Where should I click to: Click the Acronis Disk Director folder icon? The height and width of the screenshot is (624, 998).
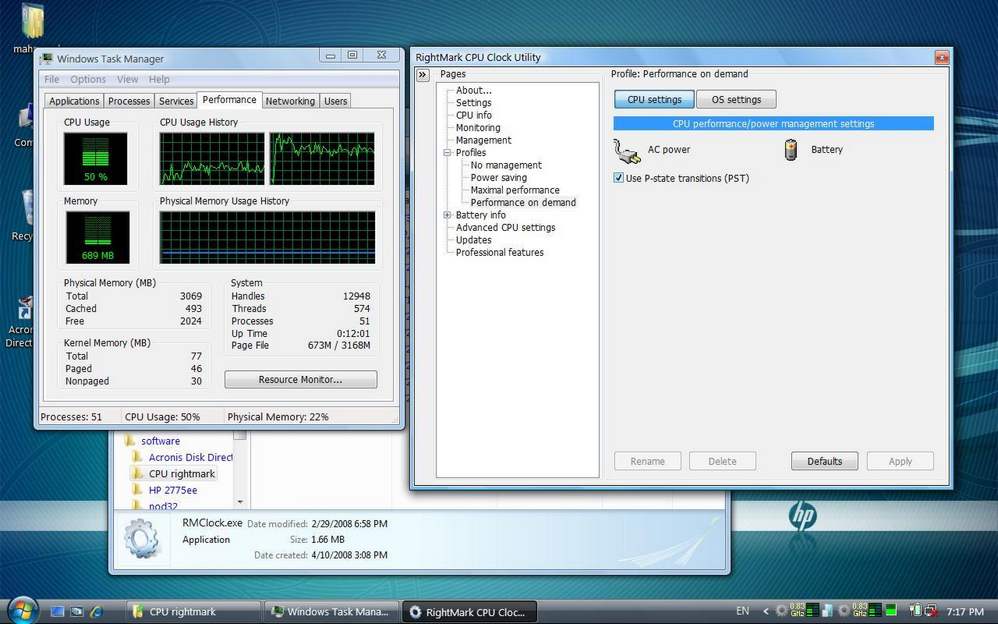[x=137, y=457]
